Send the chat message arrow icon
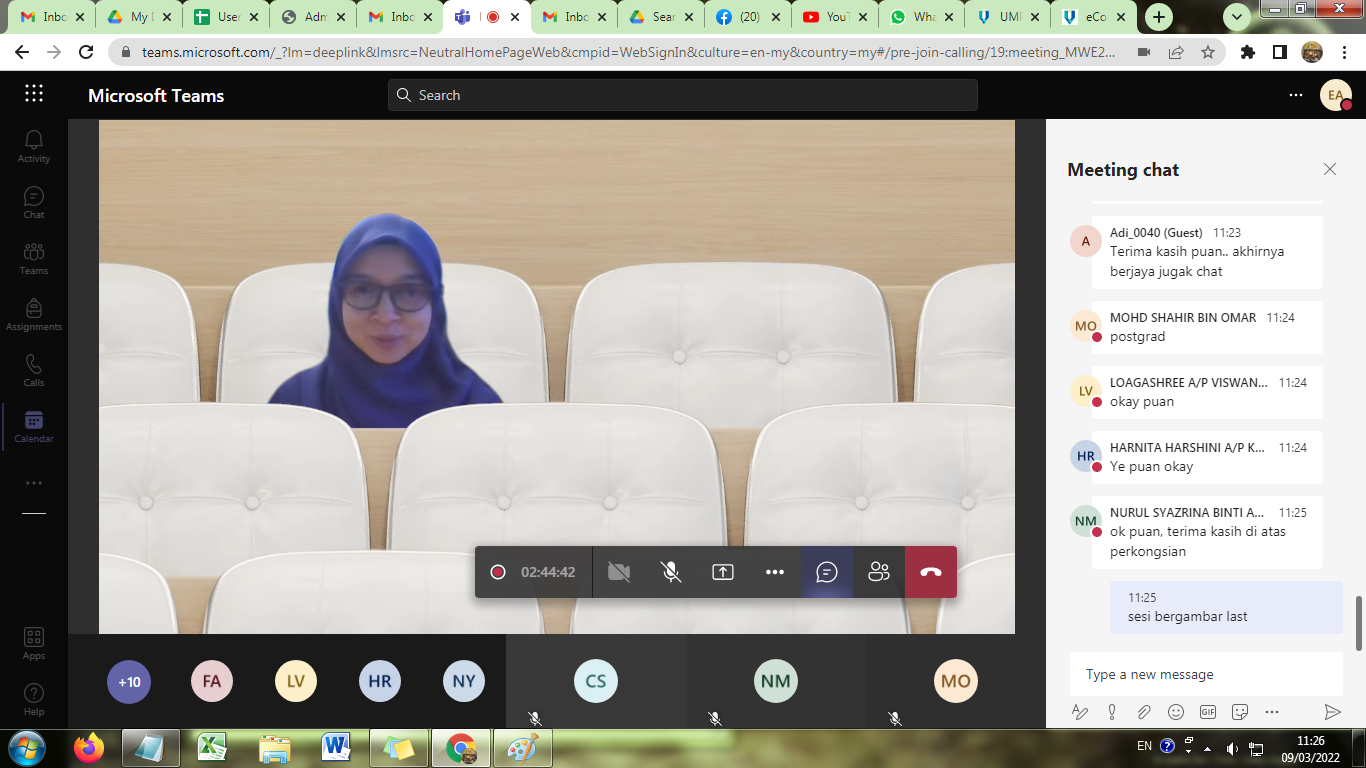Screen dimensions: 1366x768 pyautogui.click(x=1332, y=712)
